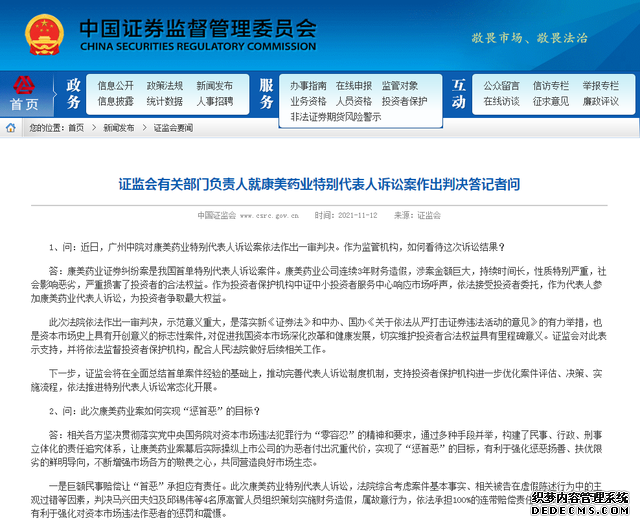Open 信息公开 menu link
Viewport: 640px width, 525px height.
(116, 86)
